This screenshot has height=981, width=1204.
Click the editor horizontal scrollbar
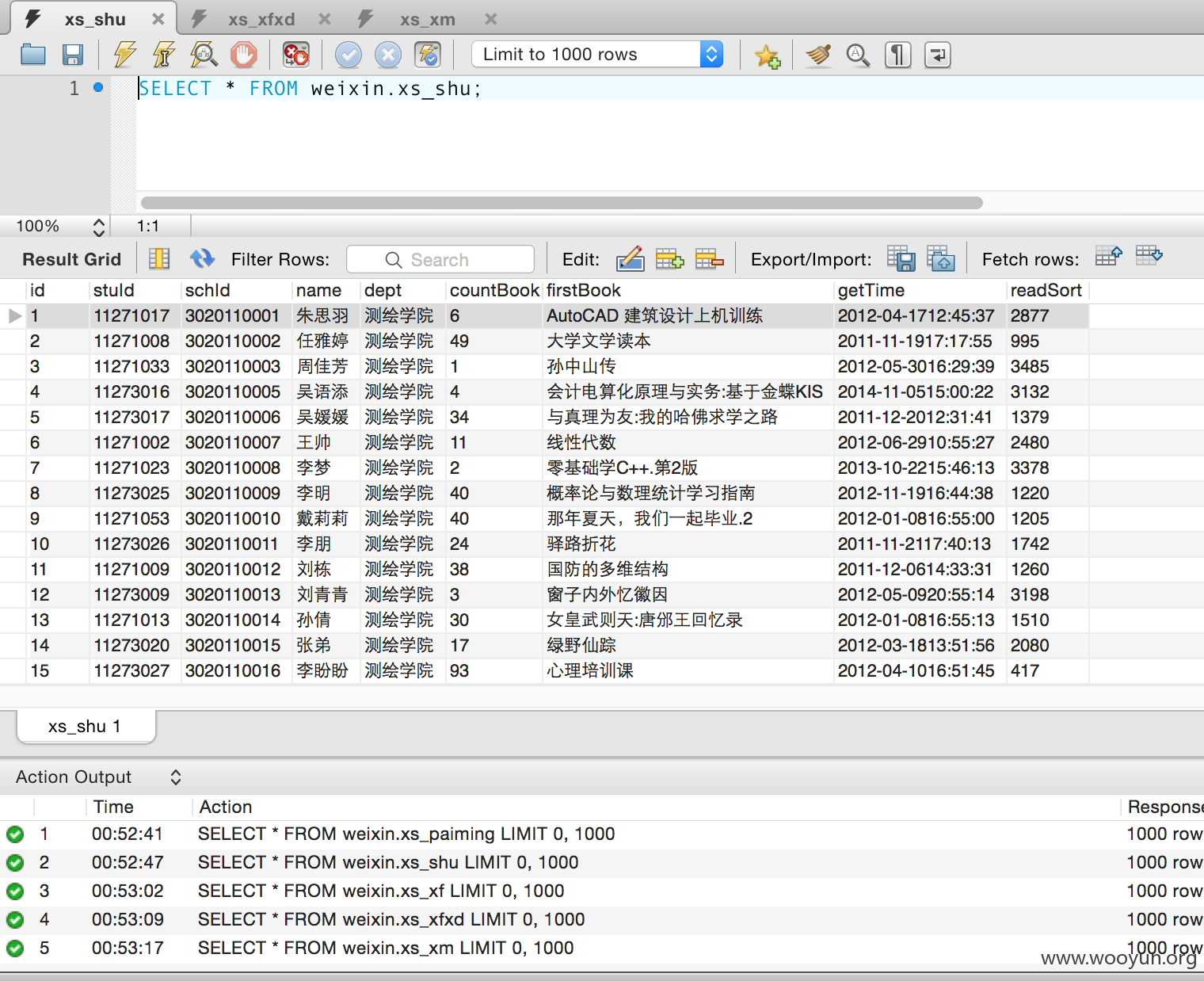pyautogui.click(x=562, y=203)
